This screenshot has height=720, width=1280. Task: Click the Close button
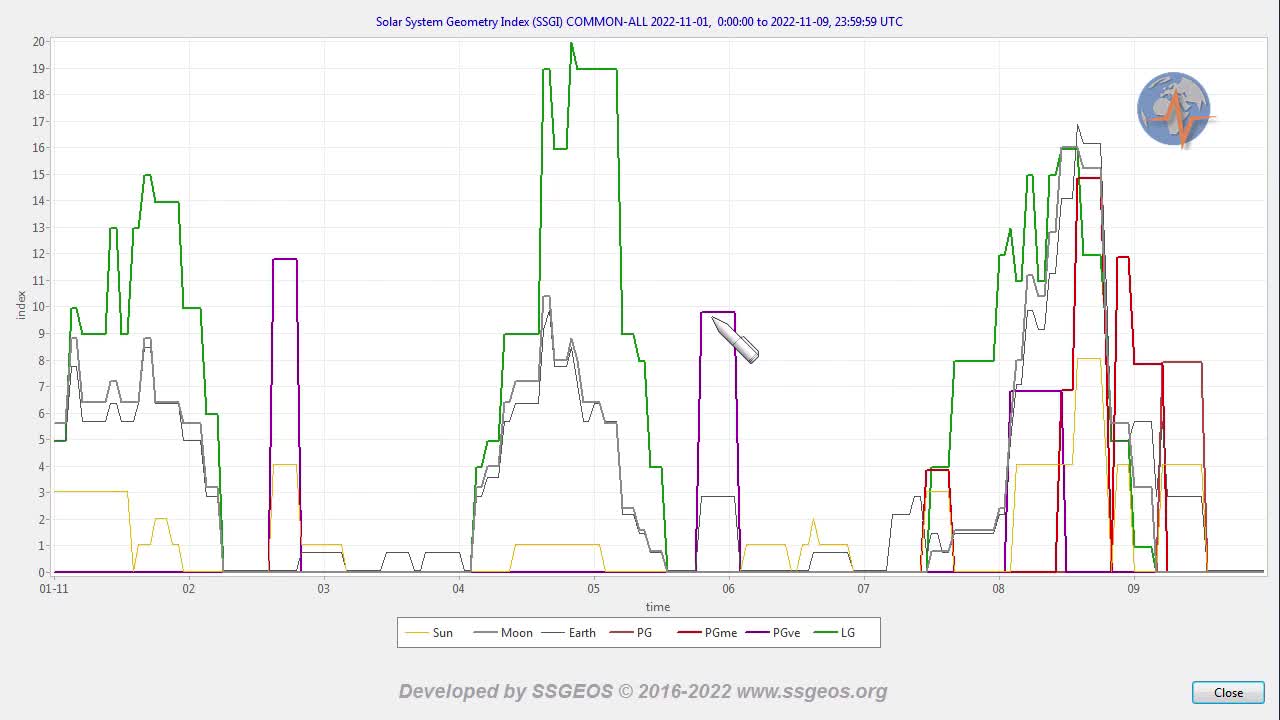[x=1228, y=692]
